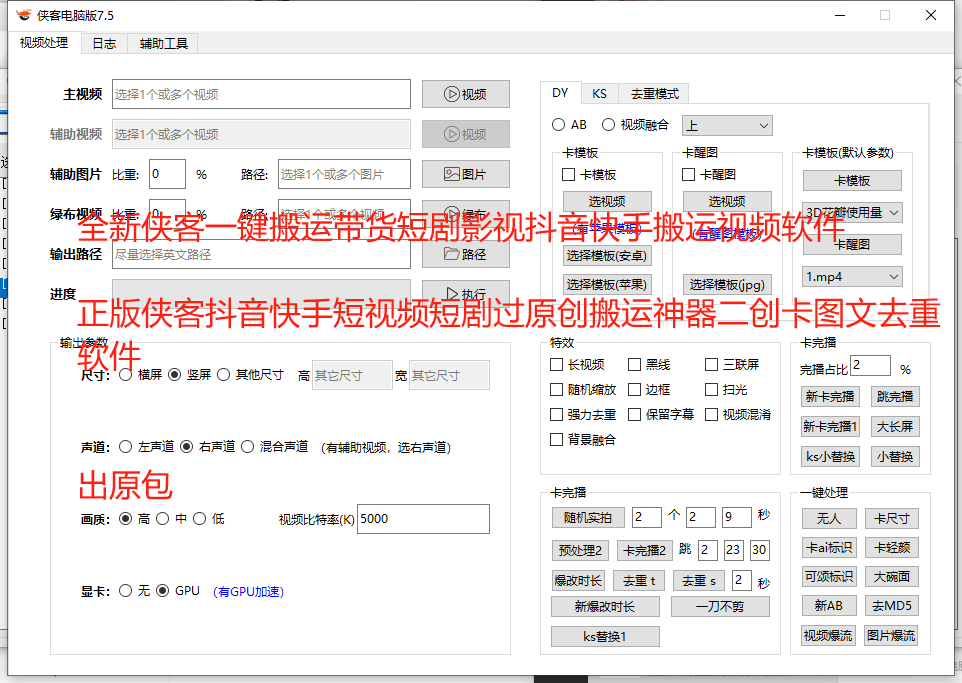Click the 视频爆流 button
The height and width of the screenshot is (683, 962).
pyautogui.click(x=829, y=636)
